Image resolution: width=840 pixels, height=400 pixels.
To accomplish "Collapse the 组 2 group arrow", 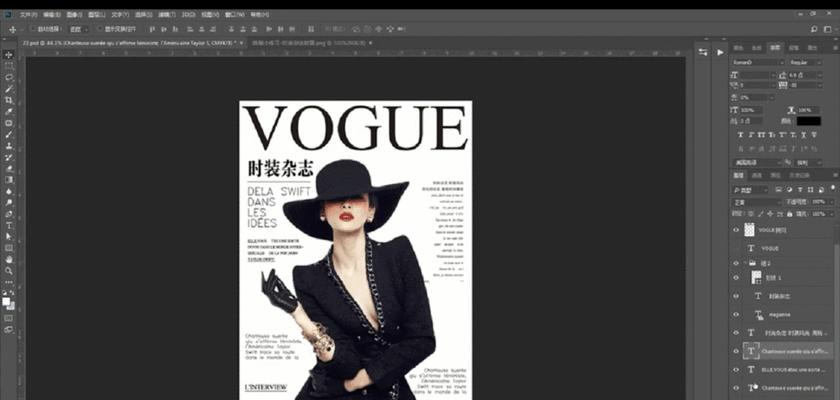I will coord(744,263).
